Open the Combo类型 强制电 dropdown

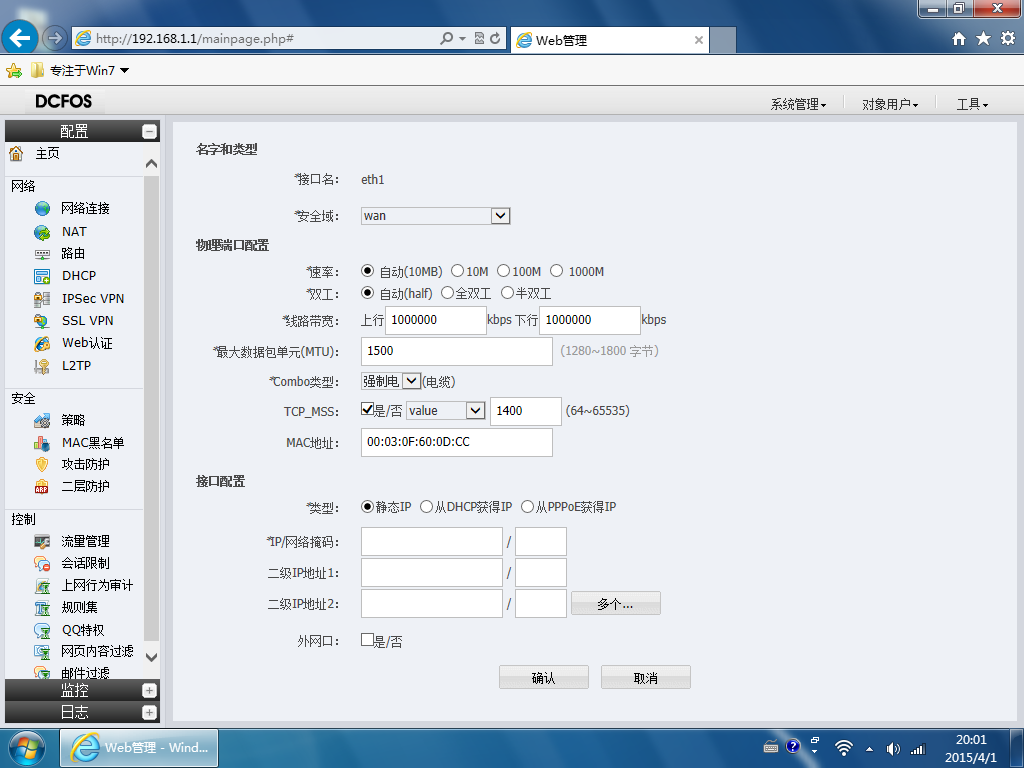pyautogui.click(x=391, y=381)
